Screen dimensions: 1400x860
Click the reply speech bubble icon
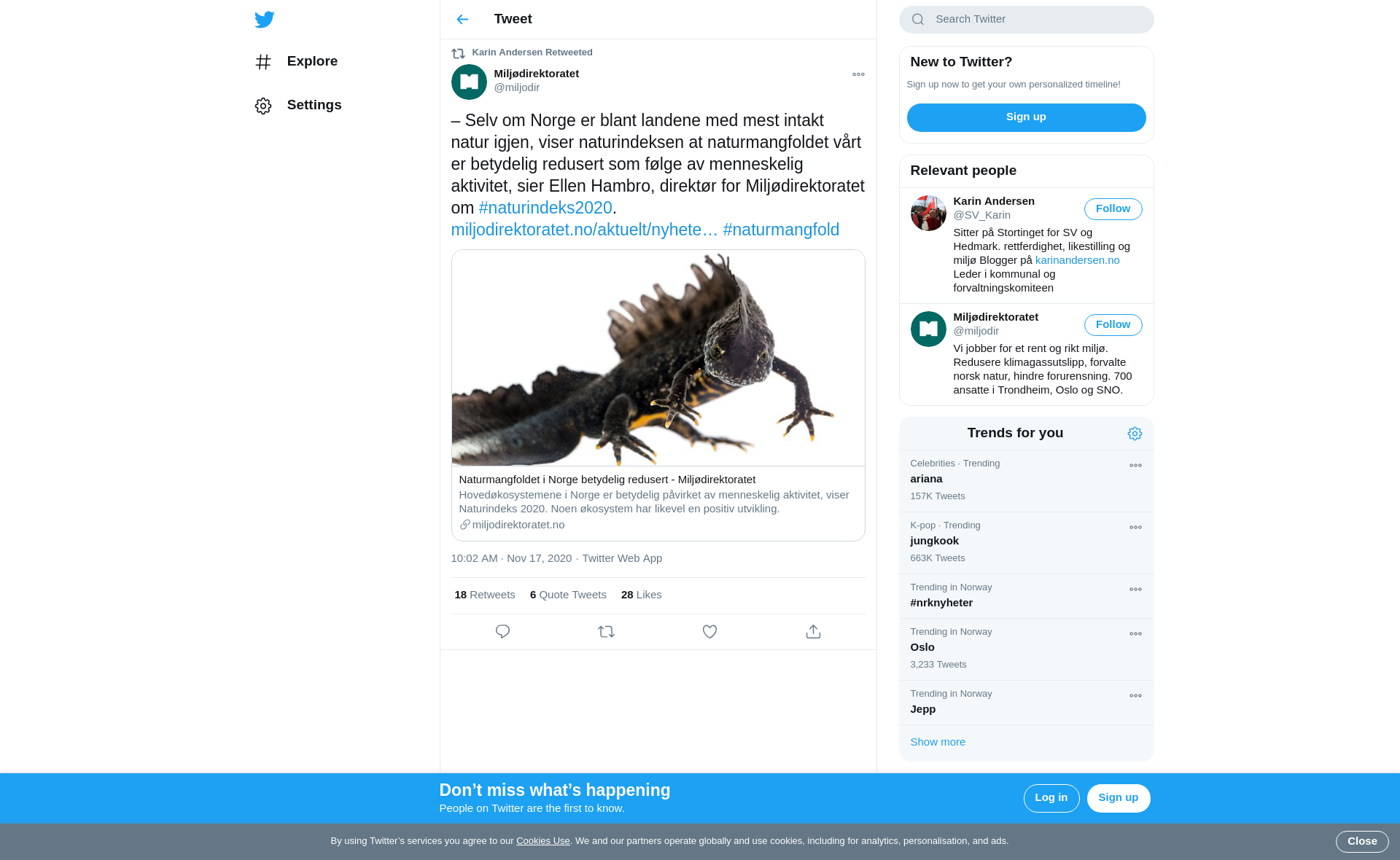pos(502,632)
